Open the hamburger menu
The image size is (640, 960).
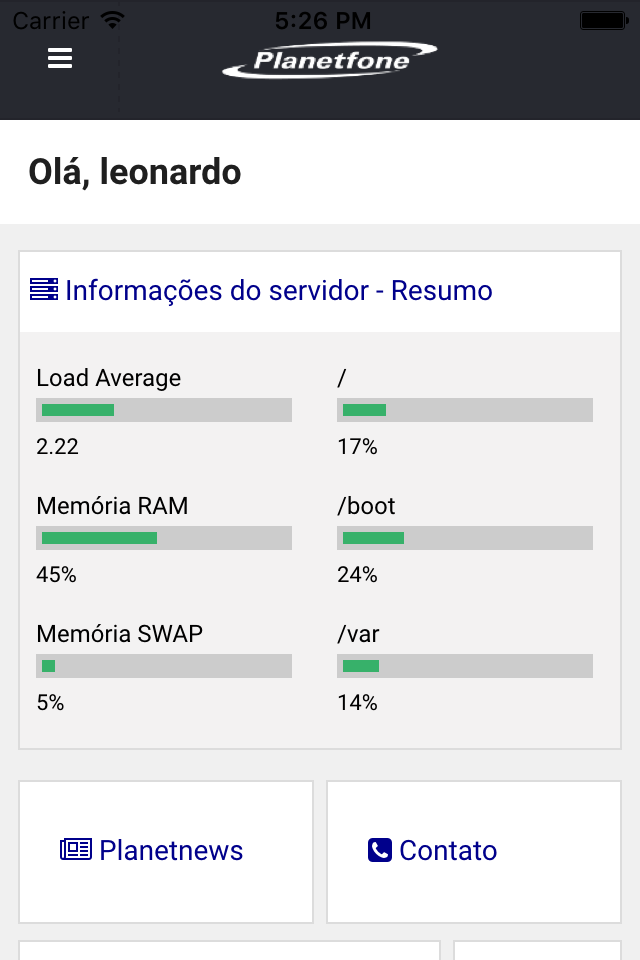tap(60, 58)
